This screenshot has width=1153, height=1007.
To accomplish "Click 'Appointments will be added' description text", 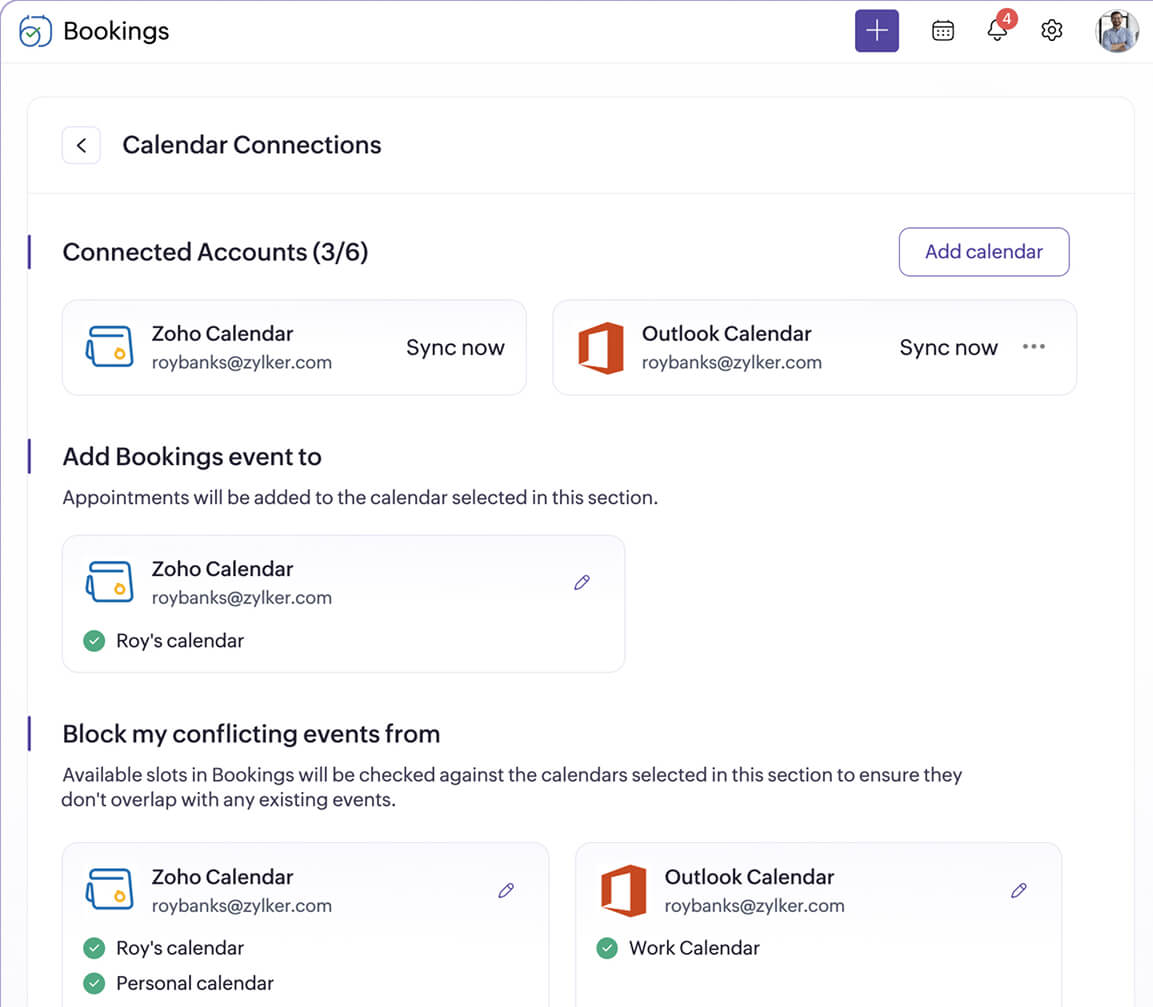I will pos(360,498).
